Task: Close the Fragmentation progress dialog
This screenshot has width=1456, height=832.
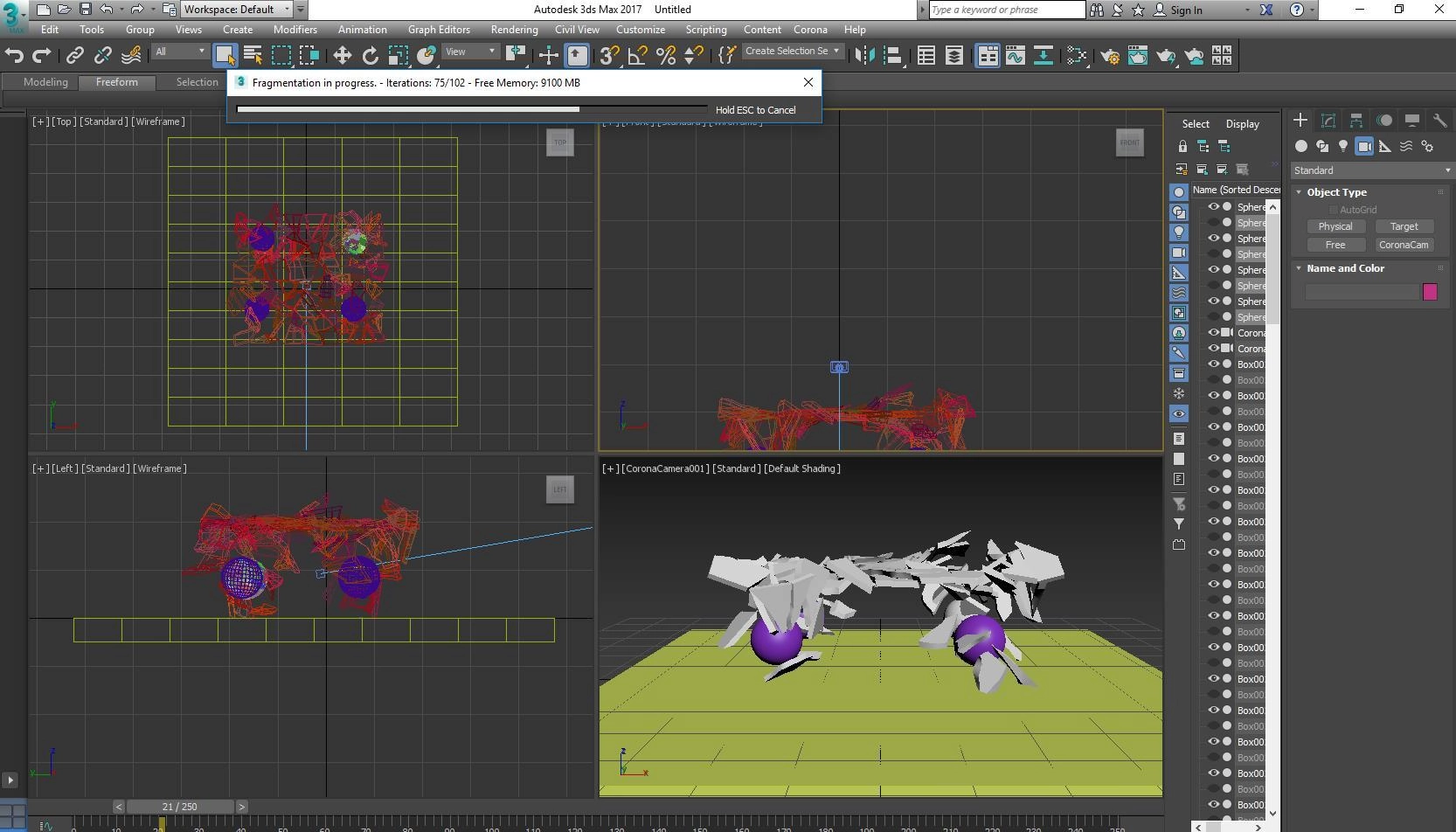Action: (808, 82)
